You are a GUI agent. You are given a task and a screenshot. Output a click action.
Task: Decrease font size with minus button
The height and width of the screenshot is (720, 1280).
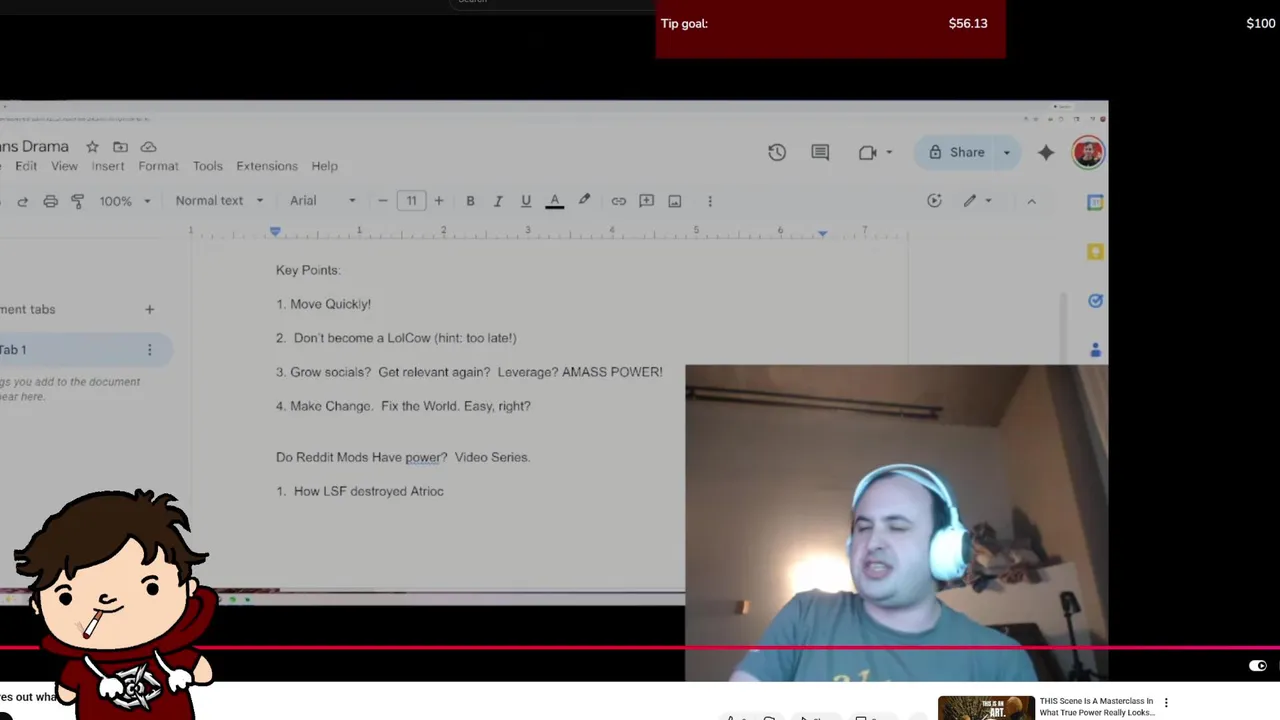[x=382, y=201]
